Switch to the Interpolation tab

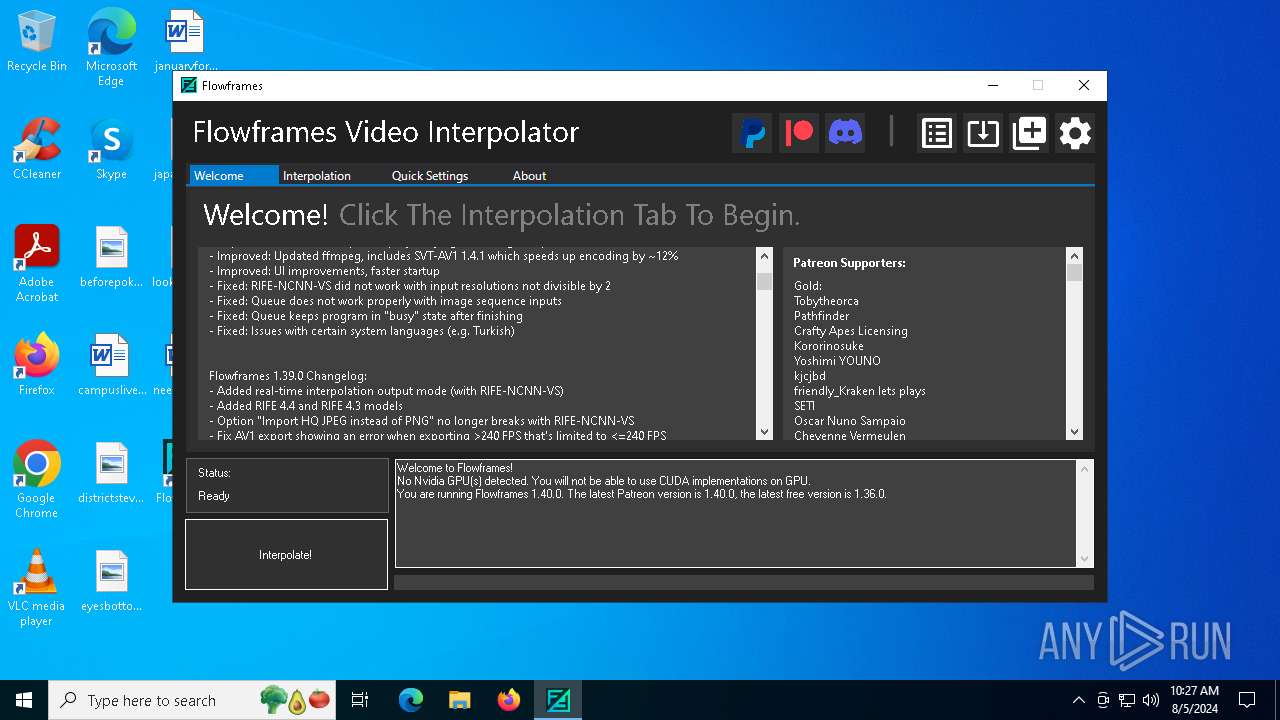(317, 175)
